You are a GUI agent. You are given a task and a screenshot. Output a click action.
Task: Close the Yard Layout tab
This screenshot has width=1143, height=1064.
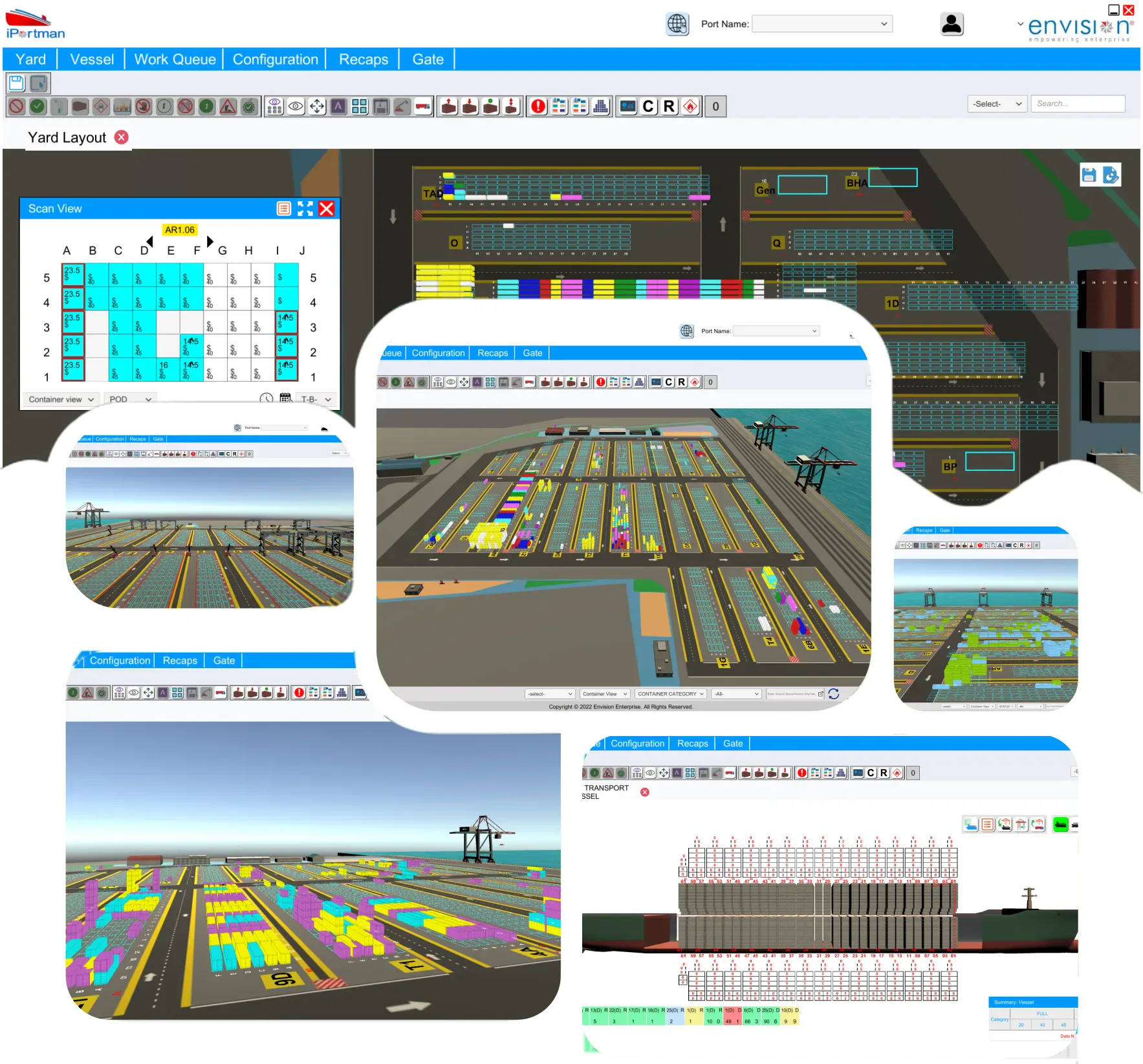122,137
